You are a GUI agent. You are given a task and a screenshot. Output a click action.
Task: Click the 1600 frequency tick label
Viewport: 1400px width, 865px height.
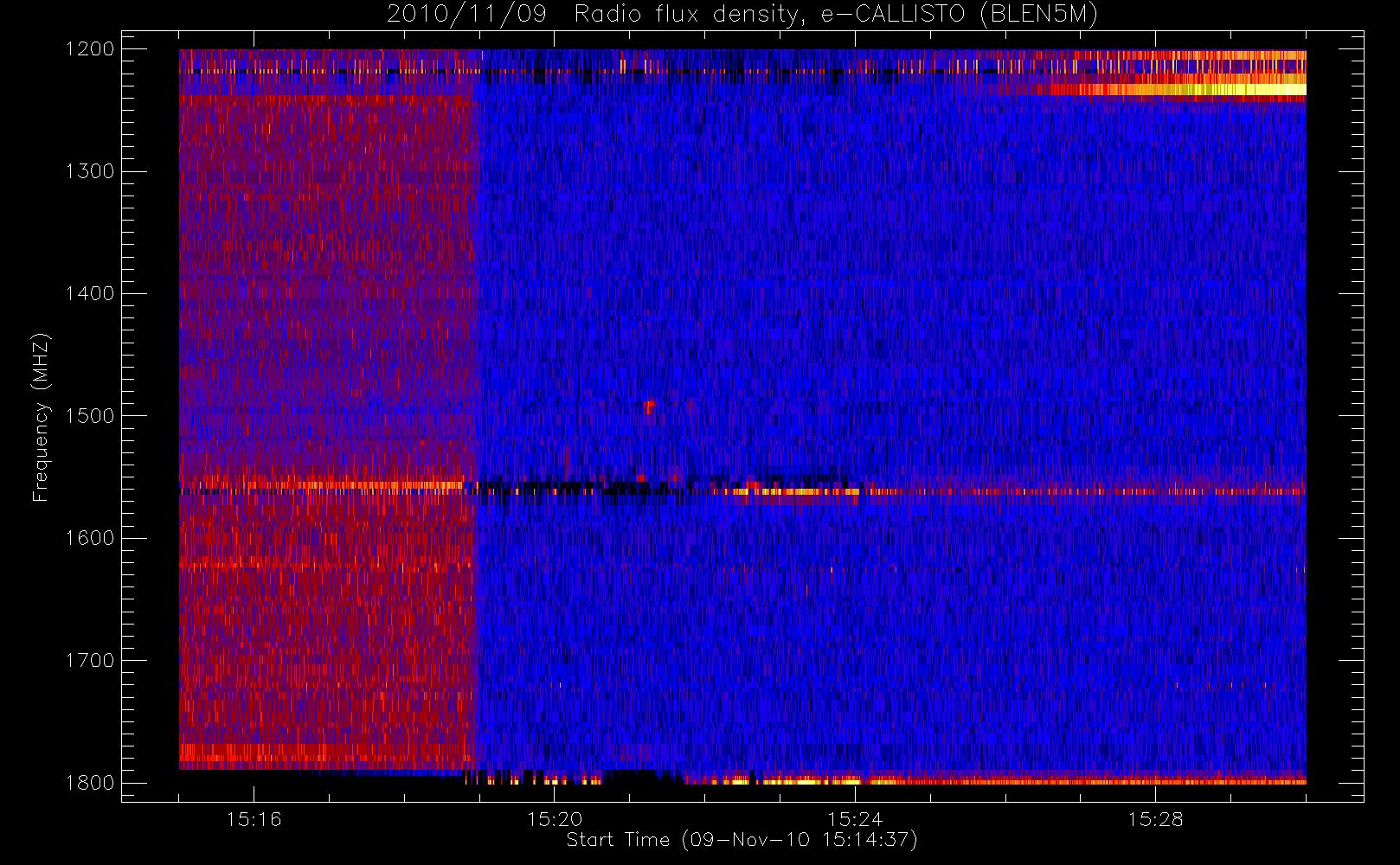[x=90, y=538]
